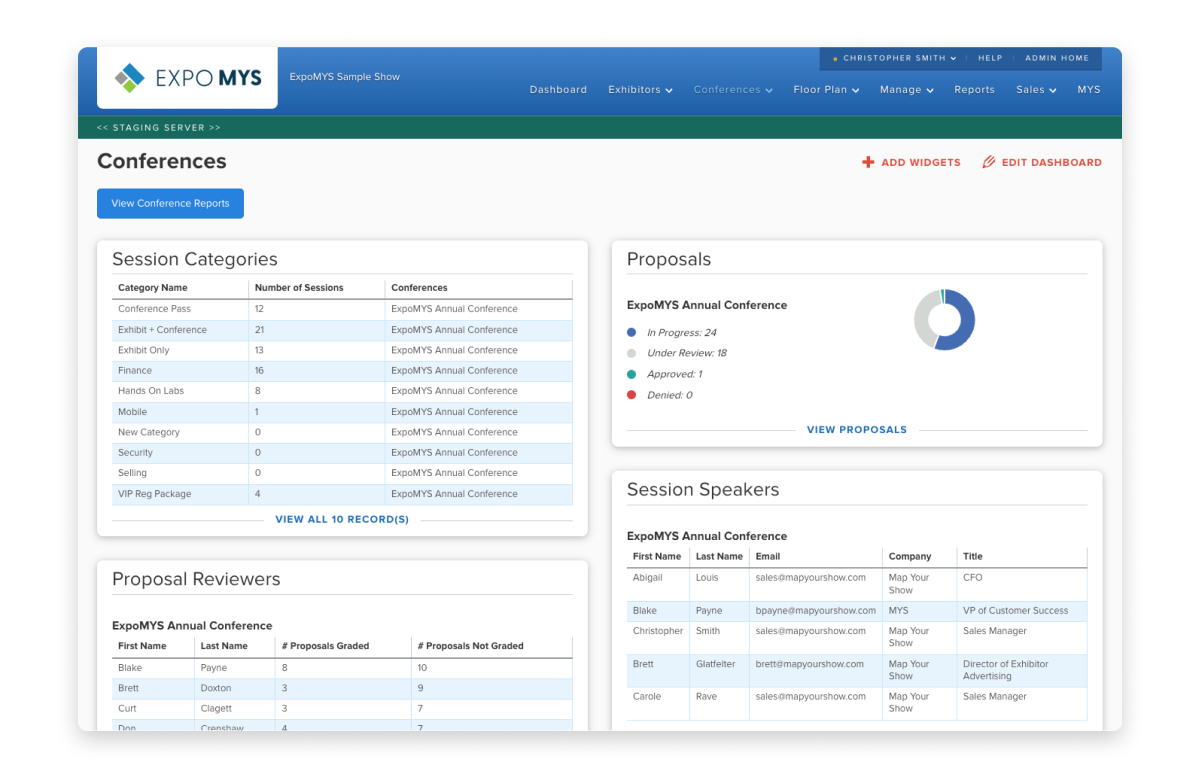Click the blue In Progress legend dot
Screen dimensions: 1200x779
[x=631, y=331]
